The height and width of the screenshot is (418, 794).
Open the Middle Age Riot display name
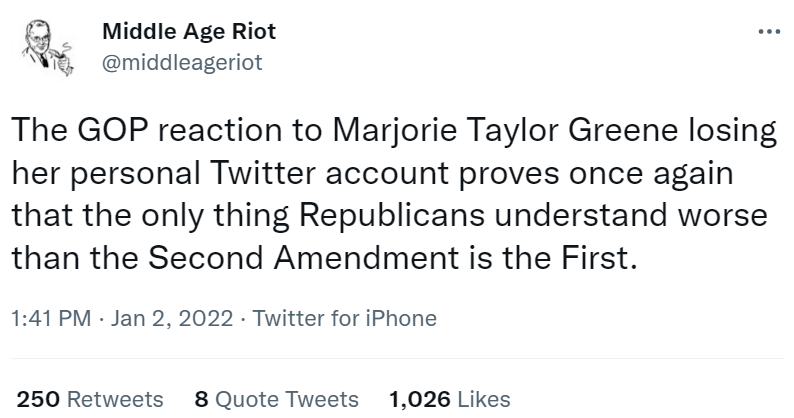pos(190,31)
